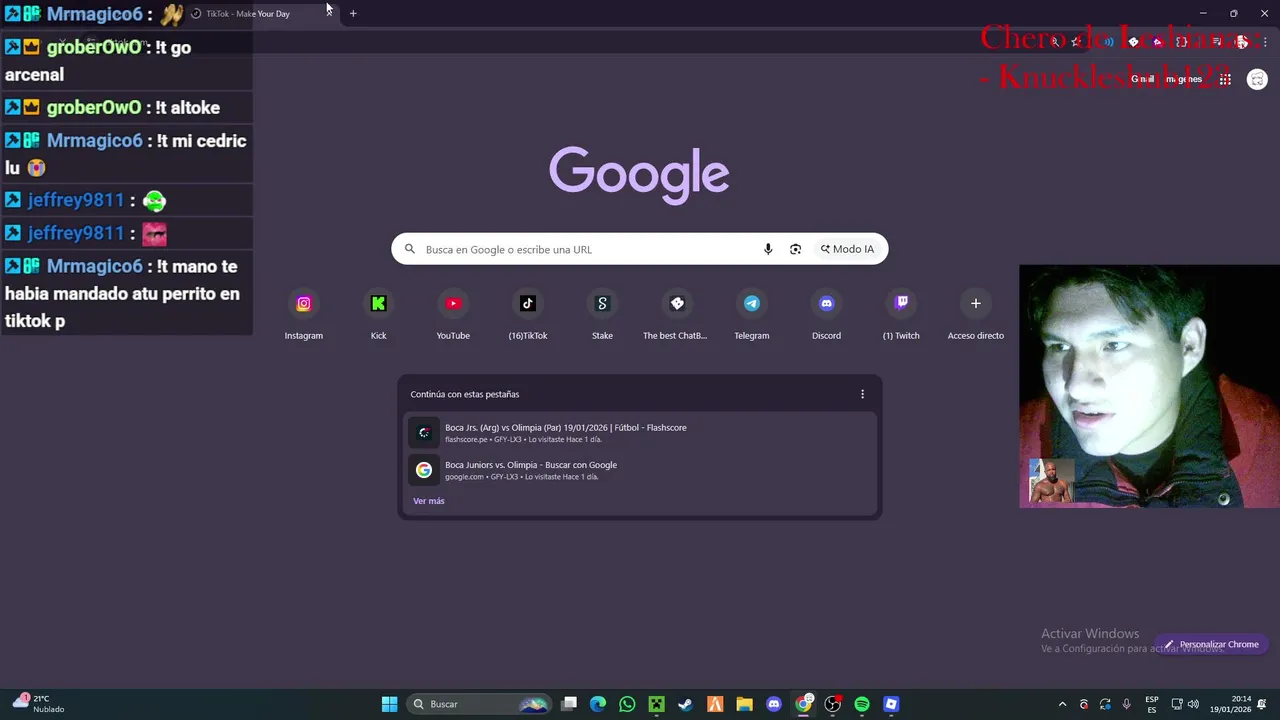Open the Stake shortcut
The width and height of the screenshot is (1280, 720).
pyautogui.click(x=602, y=315)
